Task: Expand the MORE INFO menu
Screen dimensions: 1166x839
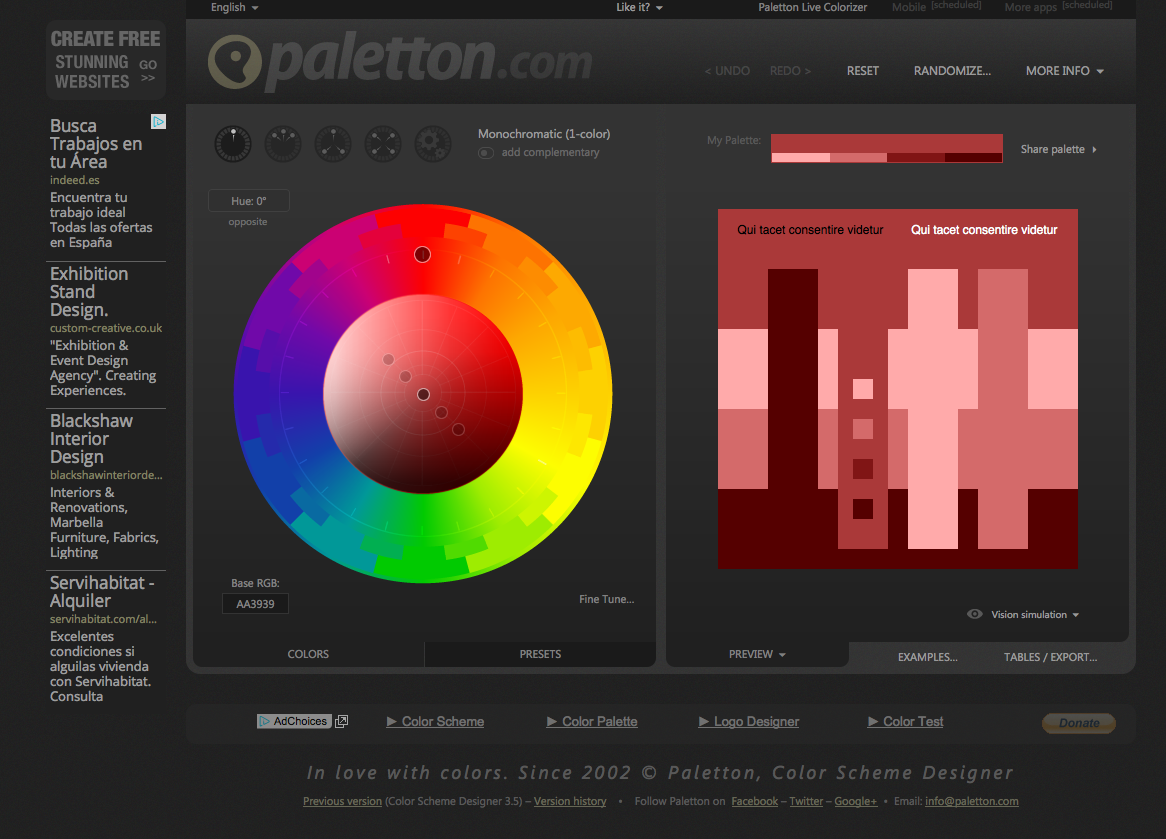Action: point(1063,70)
